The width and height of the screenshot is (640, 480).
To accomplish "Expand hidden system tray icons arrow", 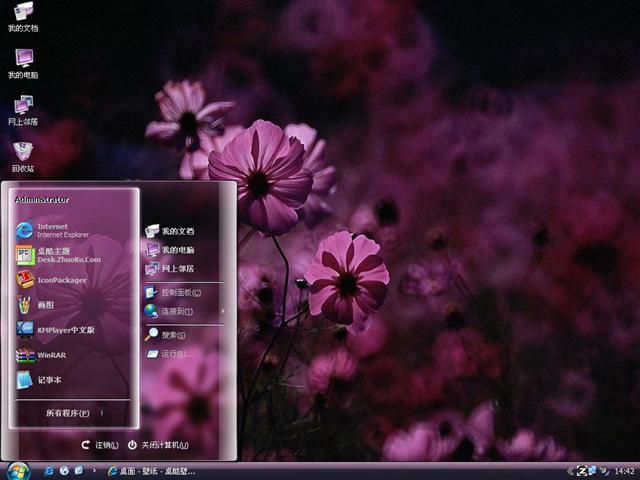I will (570, 471).
